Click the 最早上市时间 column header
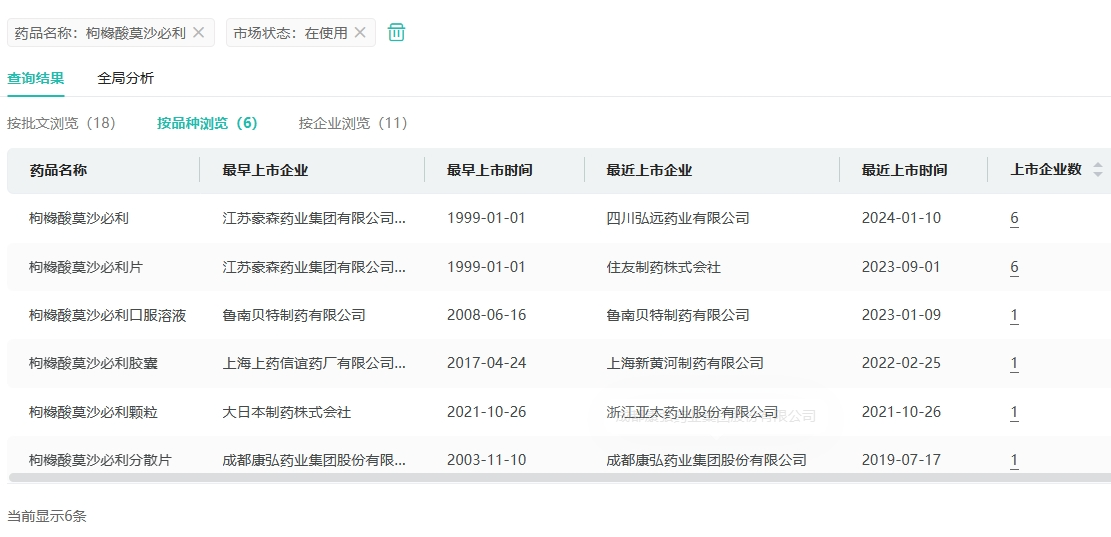1111x537 pixels. click(489, 170)
